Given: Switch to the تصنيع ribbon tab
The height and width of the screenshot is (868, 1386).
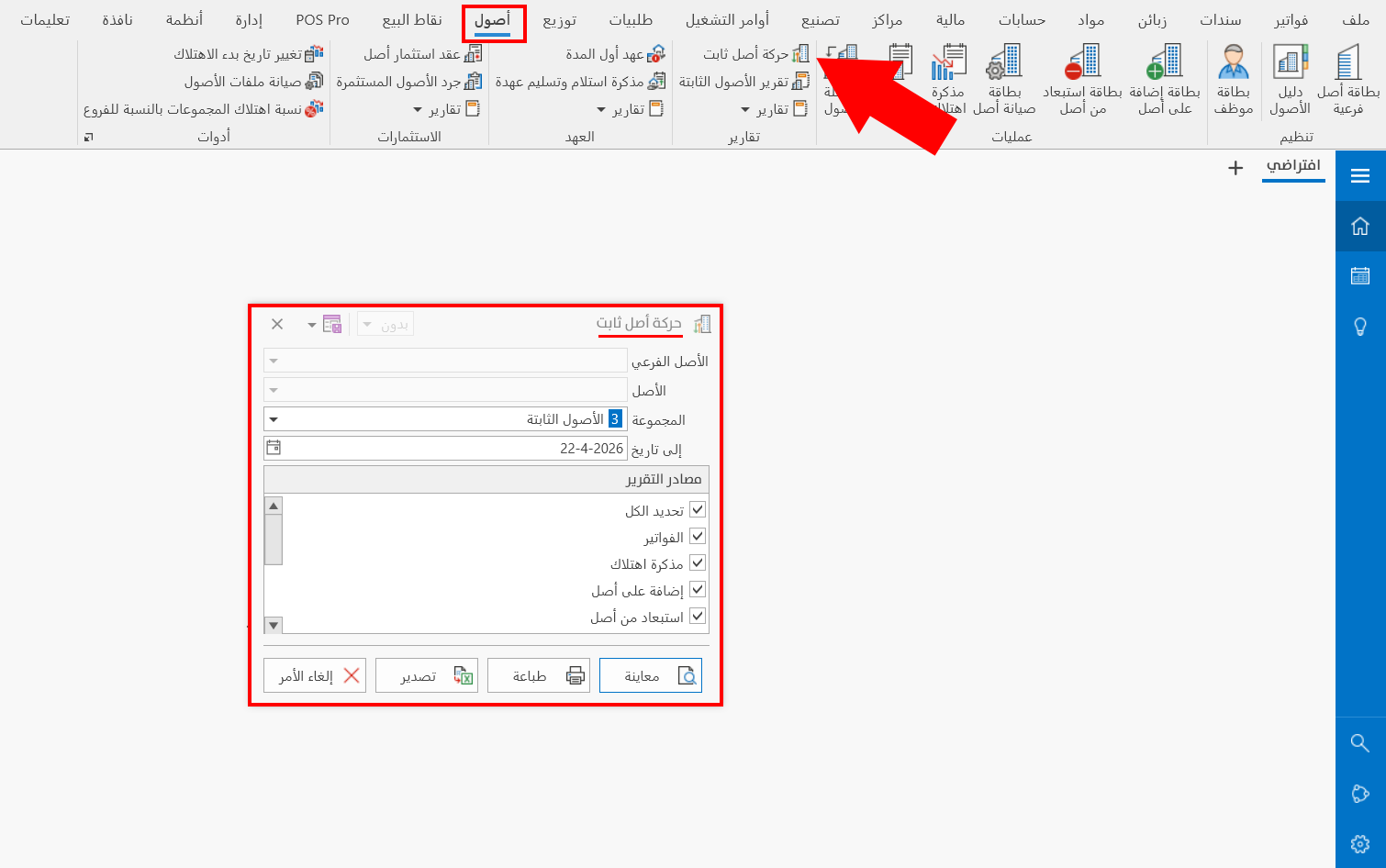Looking at the screenshot, I should pos(820,19).
